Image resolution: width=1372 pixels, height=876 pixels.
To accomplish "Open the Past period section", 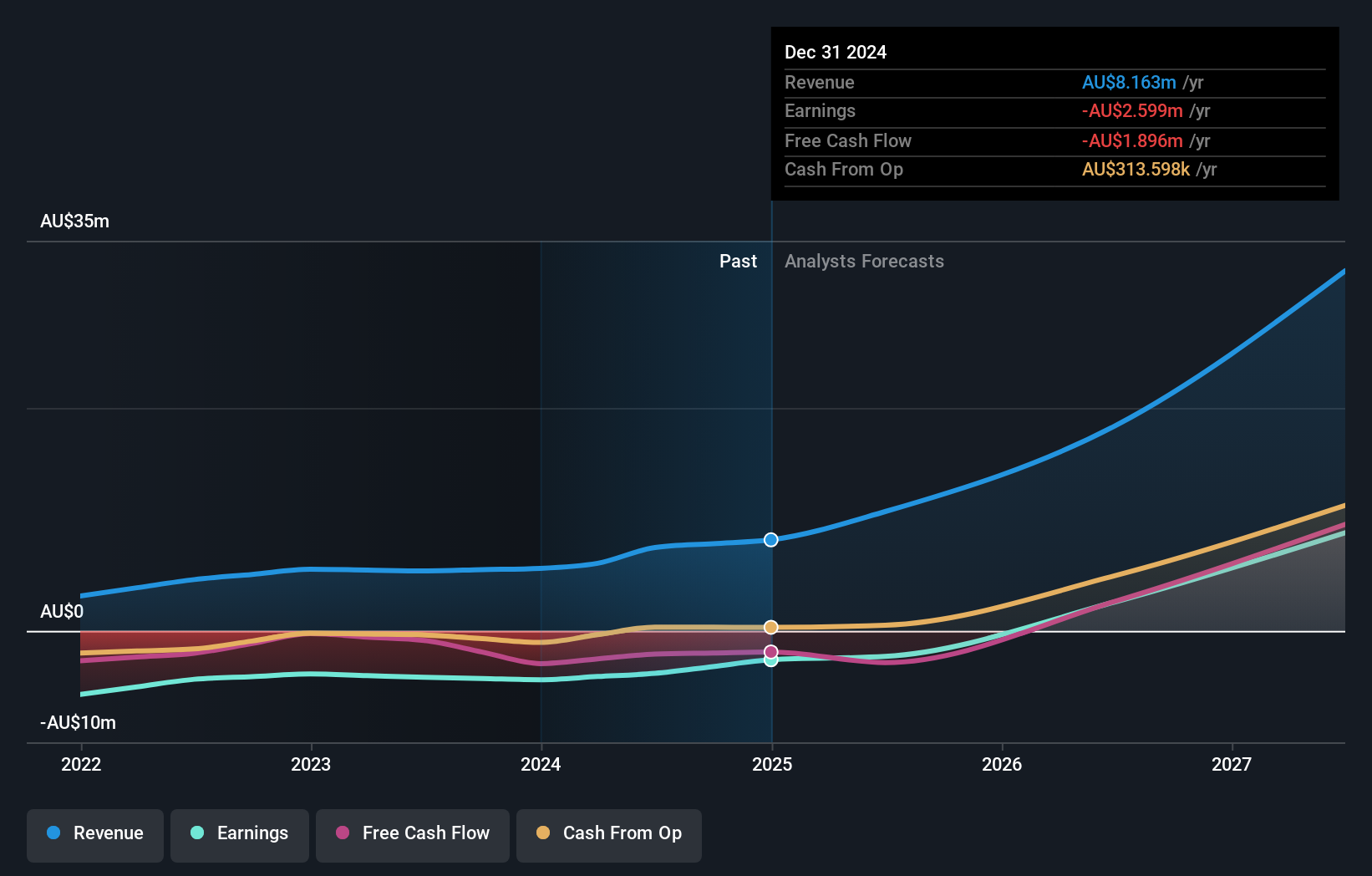I will 738,261.
